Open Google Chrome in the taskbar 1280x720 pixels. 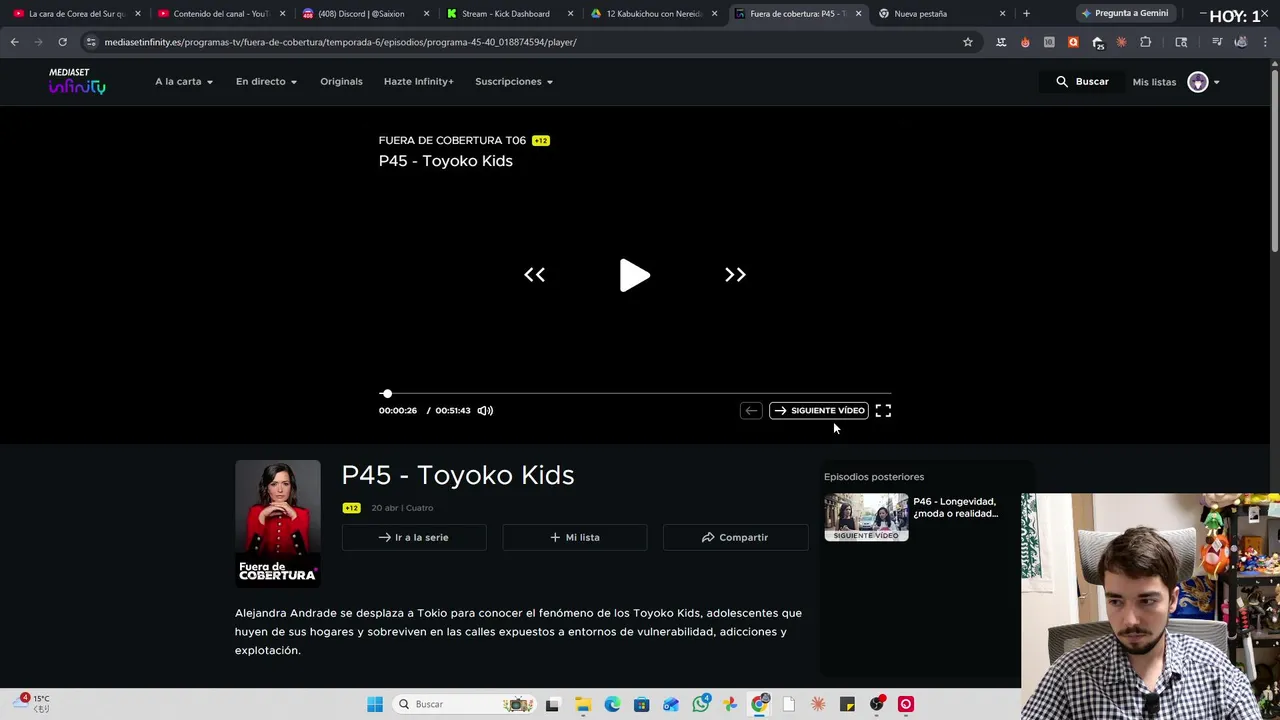click(x=760, y=704)
